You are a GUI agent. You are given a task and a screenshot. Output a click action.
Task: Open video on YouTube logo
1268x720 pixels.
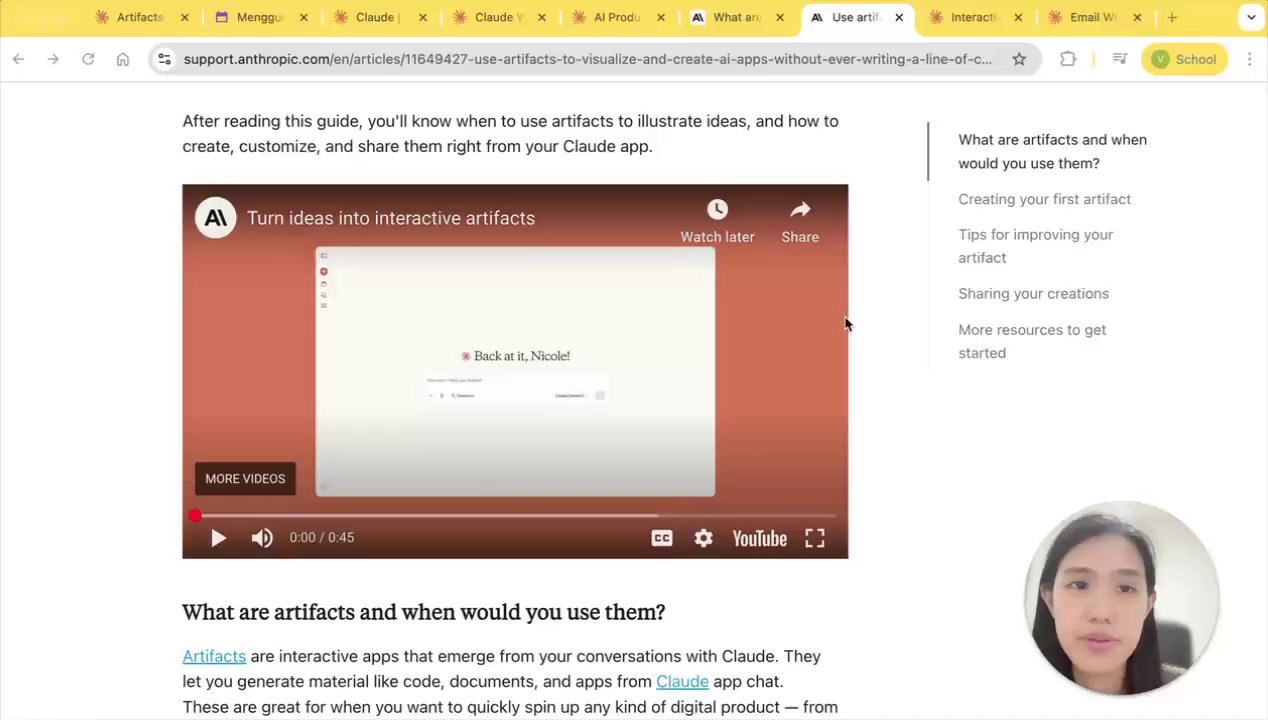pos(759,538)
